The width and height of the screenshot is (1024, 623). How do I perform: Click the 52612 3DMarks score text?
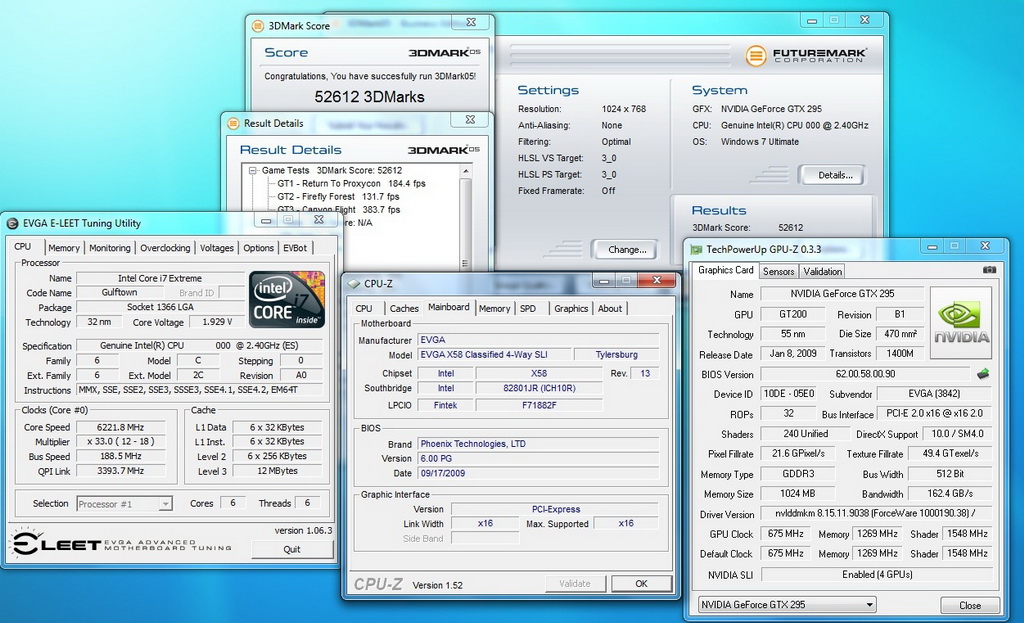pos(370,97)
